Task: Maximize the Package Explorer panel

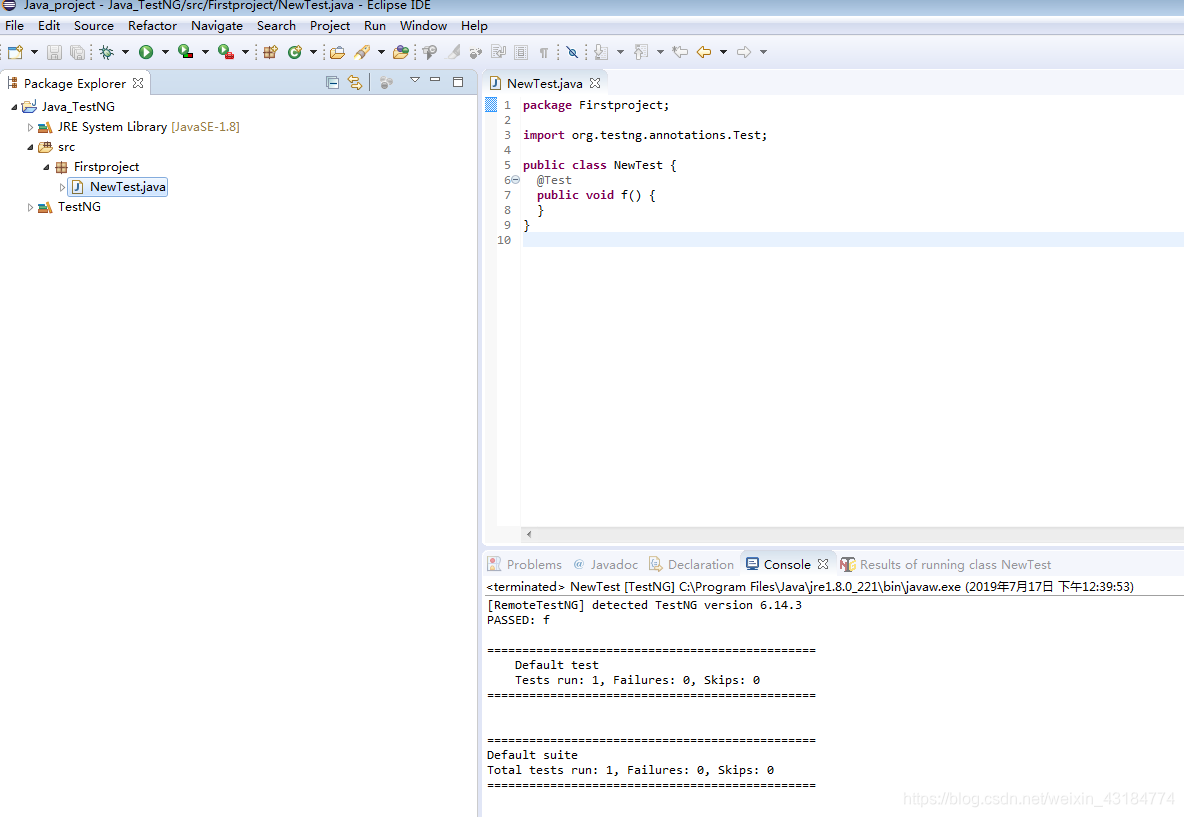Action: [458, 82]
